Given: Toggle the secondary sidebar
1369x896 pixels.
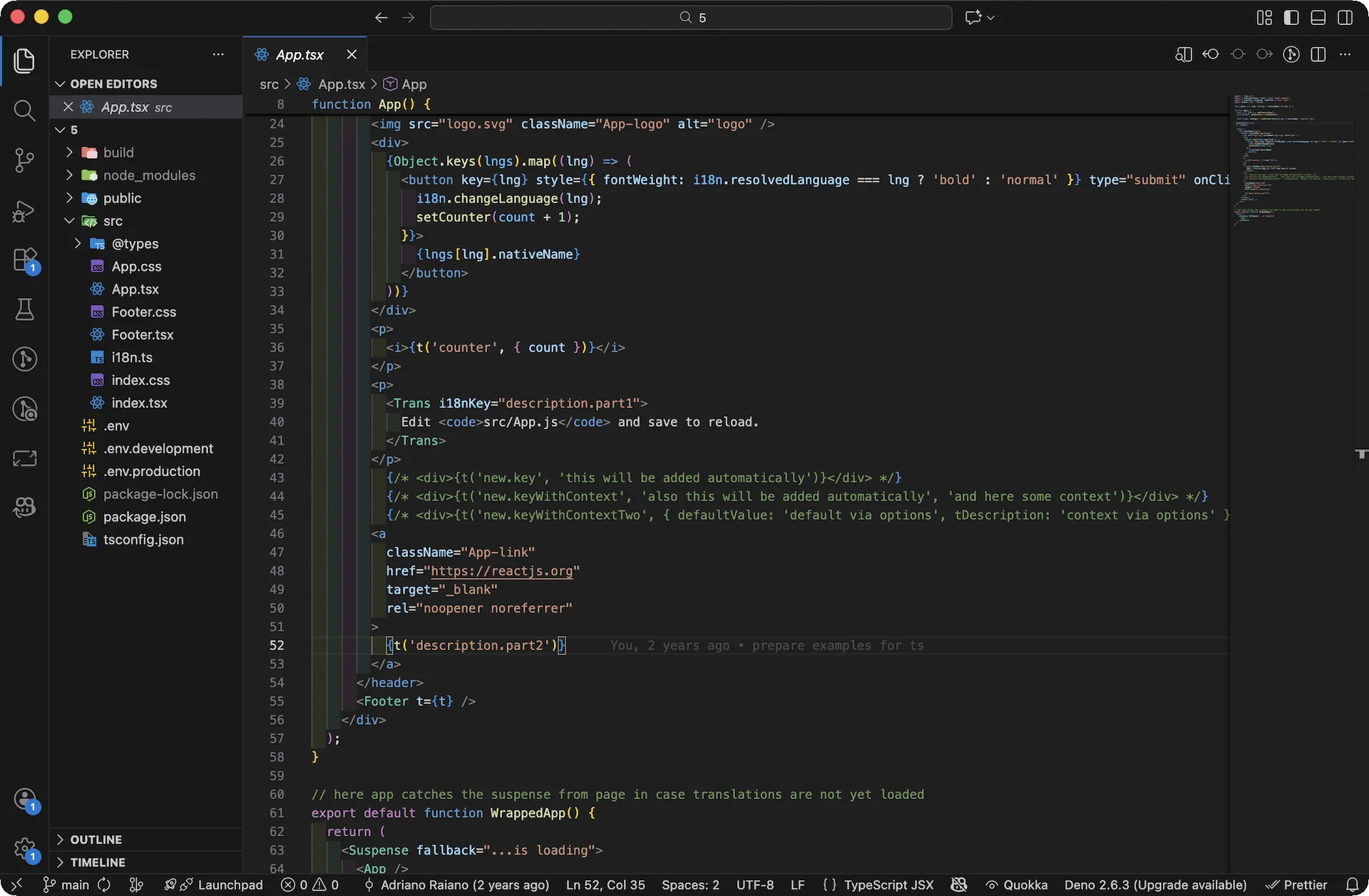Looking at the screenshot, I should (1346, 17).
